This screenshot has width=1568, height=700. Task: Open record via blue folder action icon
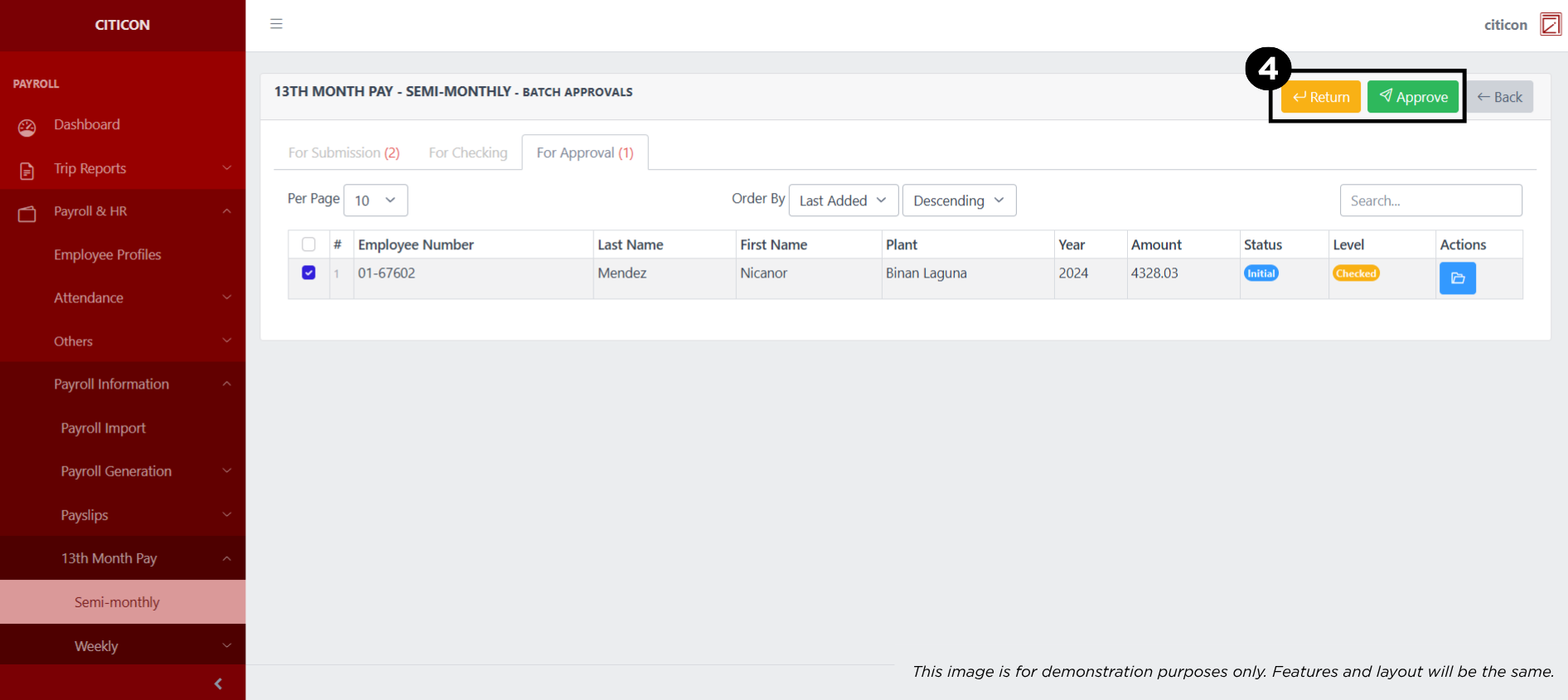[1457, 278]
